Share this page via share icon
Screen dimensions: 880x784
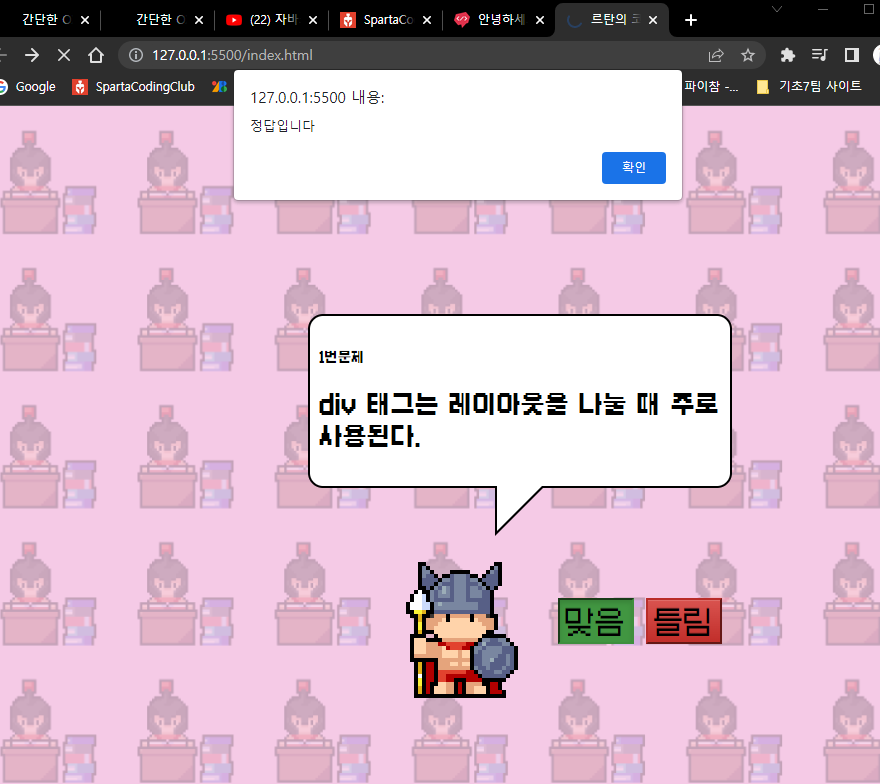pos(716,55)
